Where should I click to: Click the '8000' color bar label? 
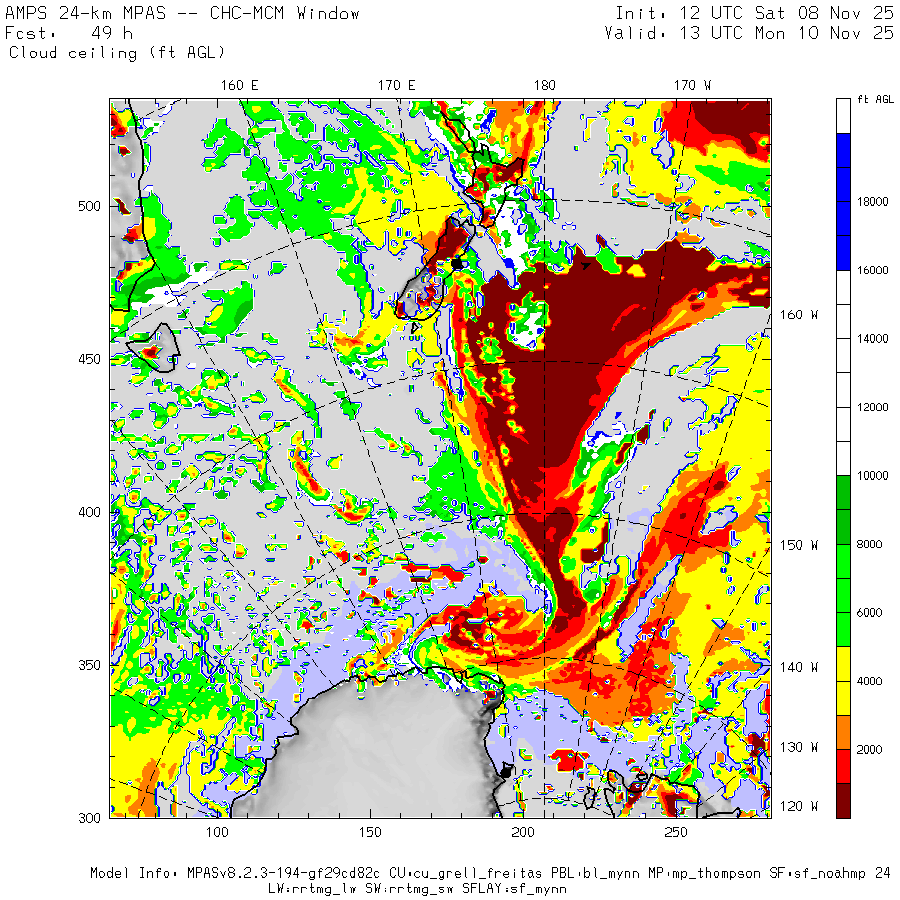click(x=870, y=544)
